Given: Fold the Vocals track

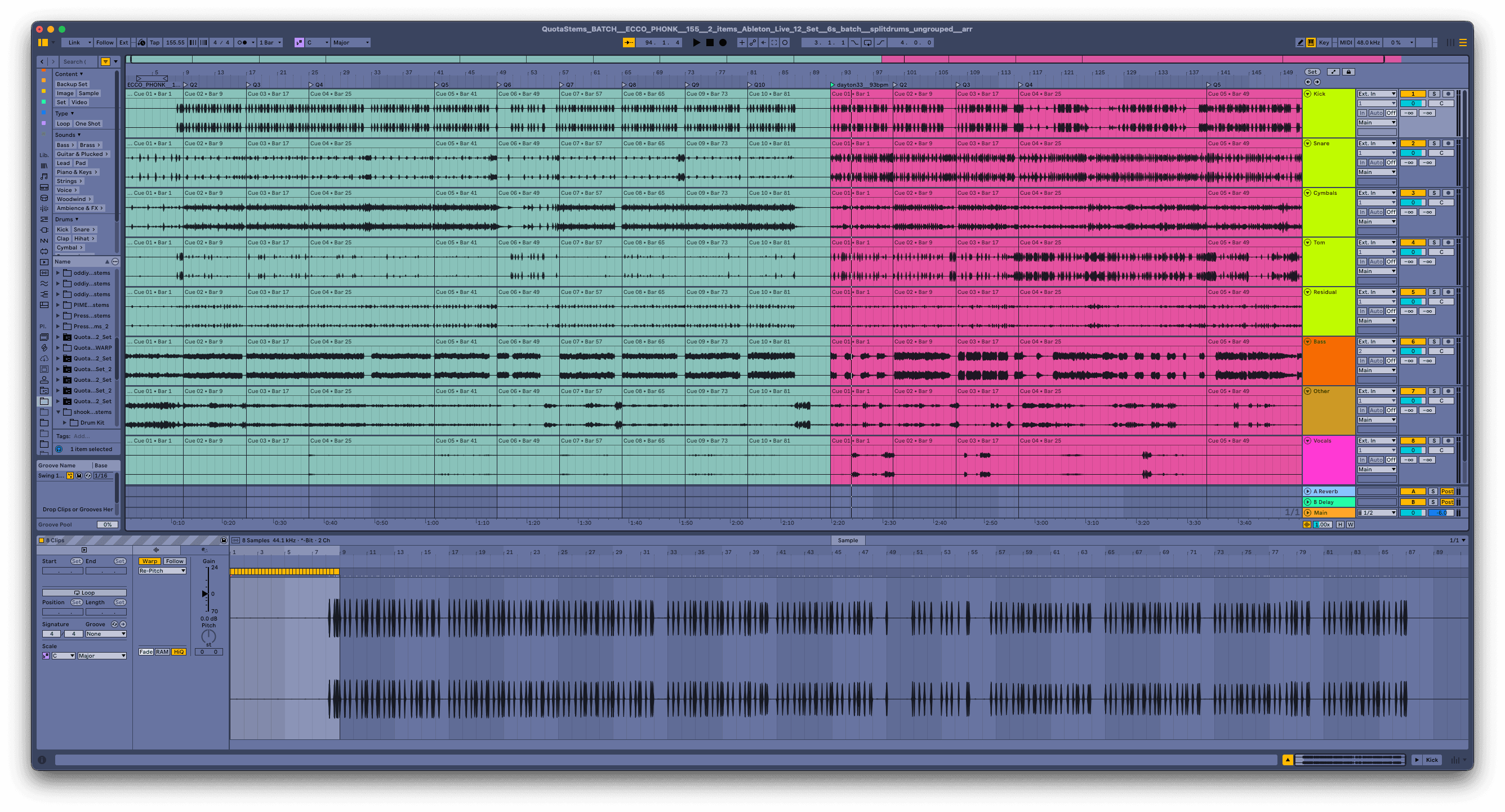Looking at the screenshot, I should (1307, 441).
